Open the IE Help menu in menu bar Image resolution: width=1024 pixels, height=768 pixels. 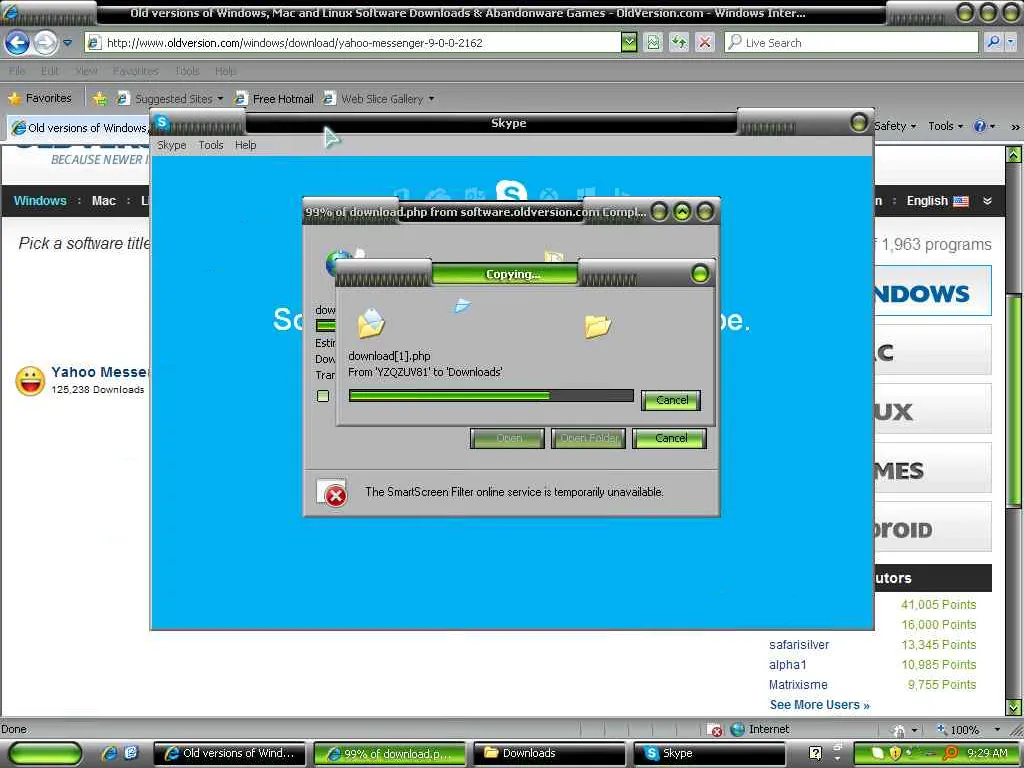click(225, 71)
